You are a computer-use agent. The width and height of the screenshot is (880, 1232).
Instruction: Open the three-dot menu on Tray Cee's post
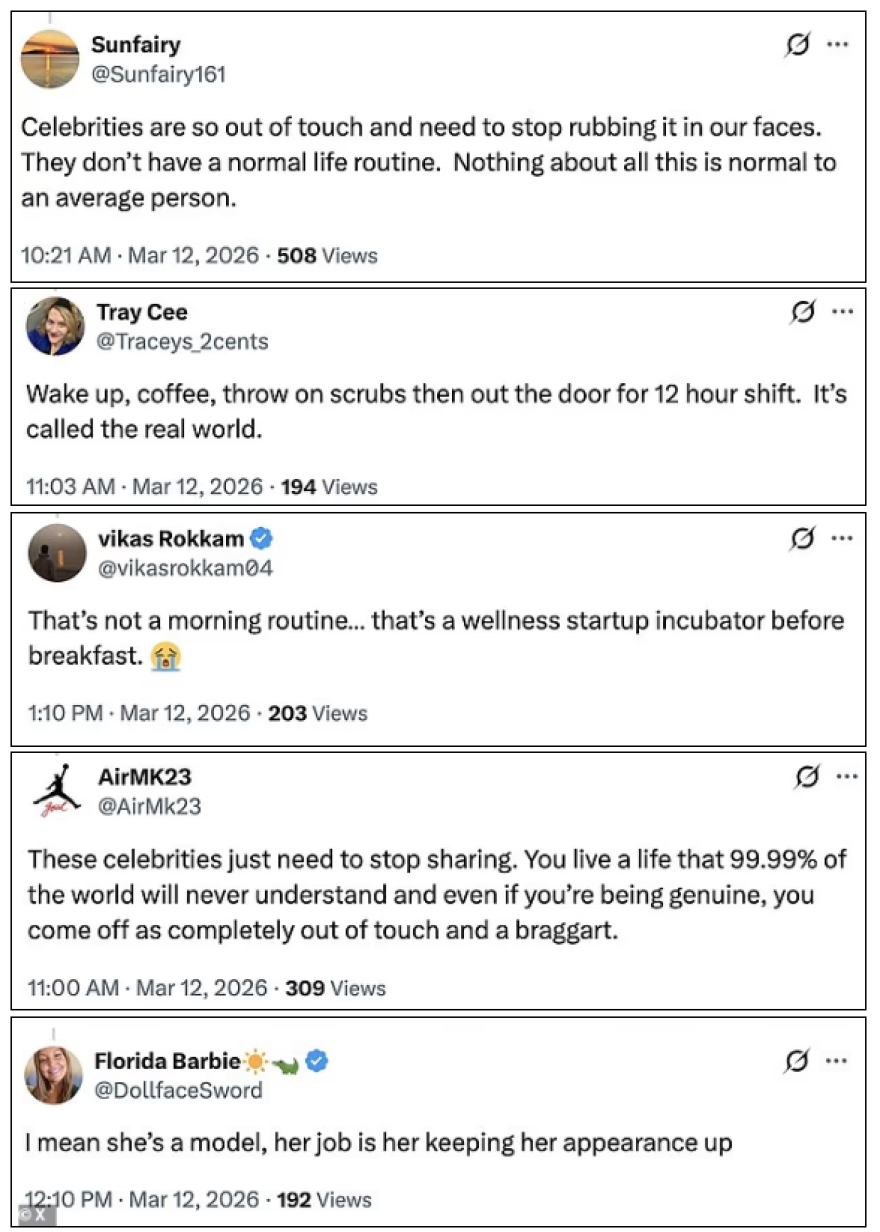(x=842, y=312)
